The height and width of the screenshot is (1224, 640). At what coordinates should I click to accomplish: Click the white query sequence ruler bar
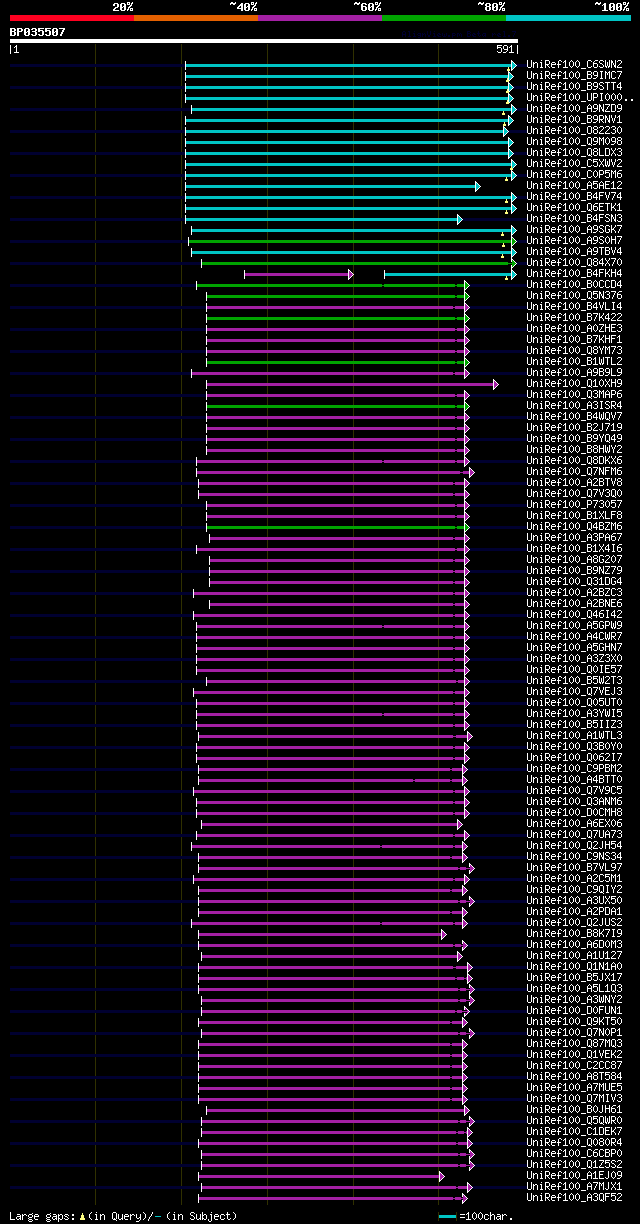(x=264, y=41)
